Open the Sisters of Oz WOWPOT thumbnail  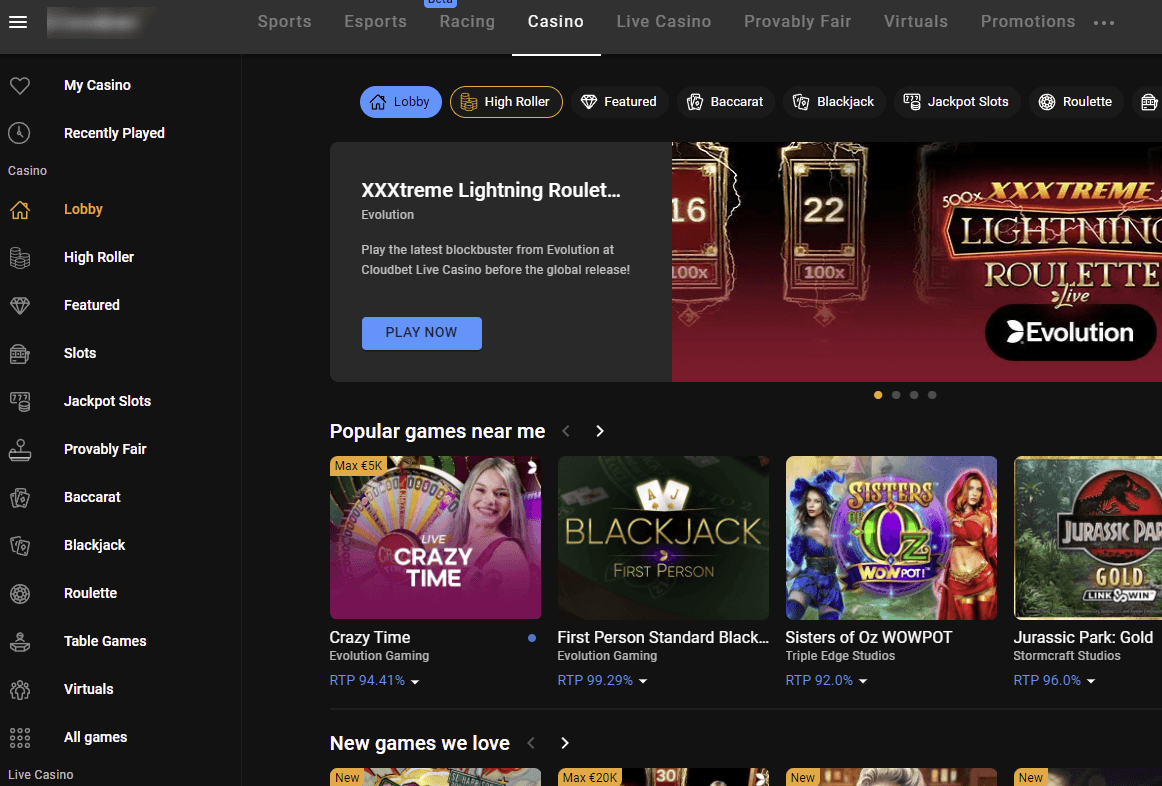pyautogui.click(x=891, y=538)
